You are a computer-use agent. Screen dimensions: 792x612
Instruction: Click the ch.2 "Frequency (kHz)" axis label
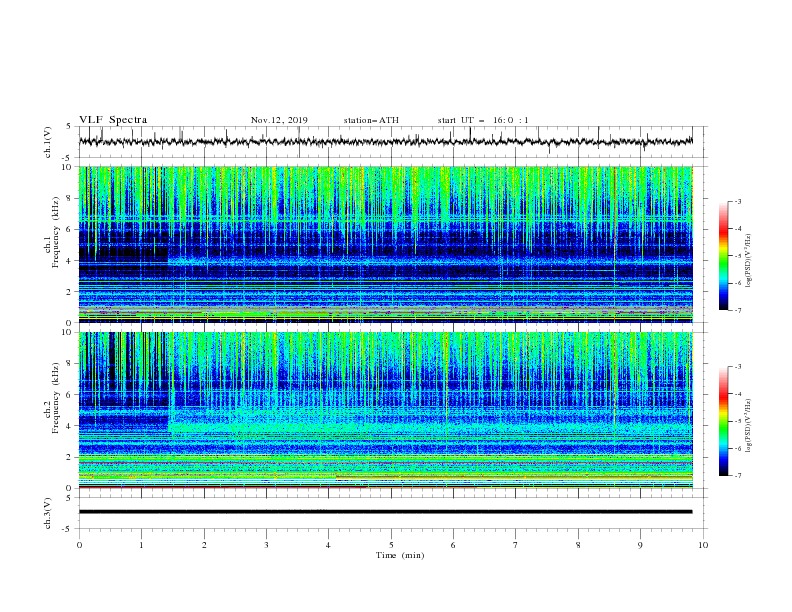click(x=56, y=397)
